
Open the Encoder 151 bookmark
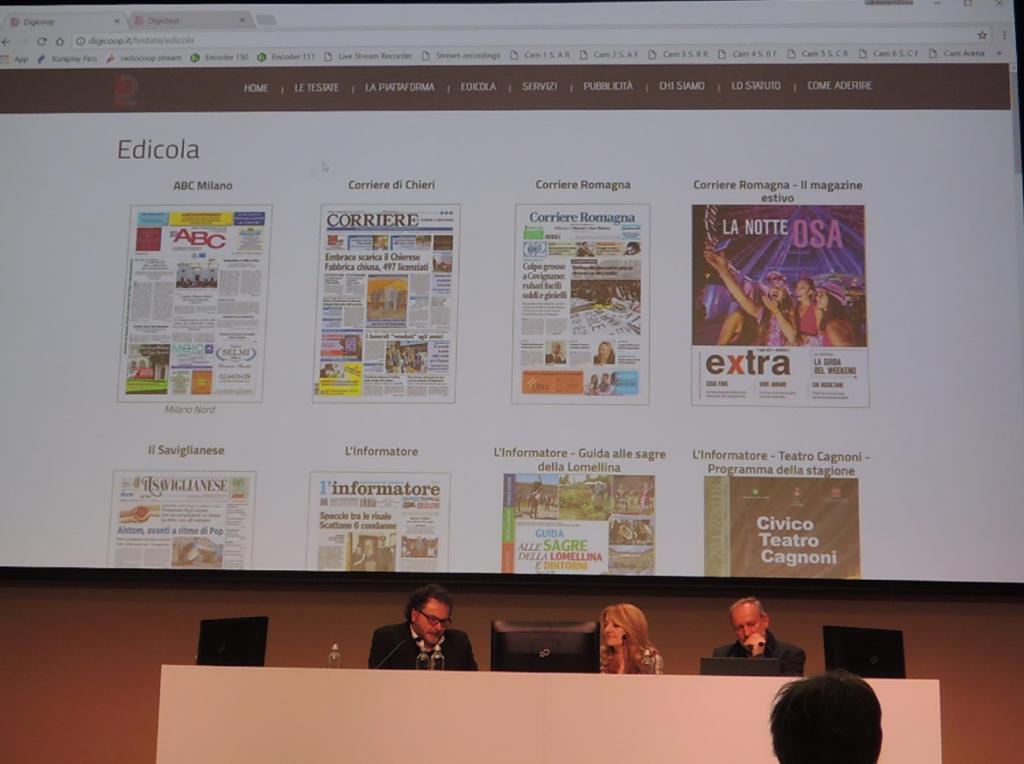tap(286, 57)
